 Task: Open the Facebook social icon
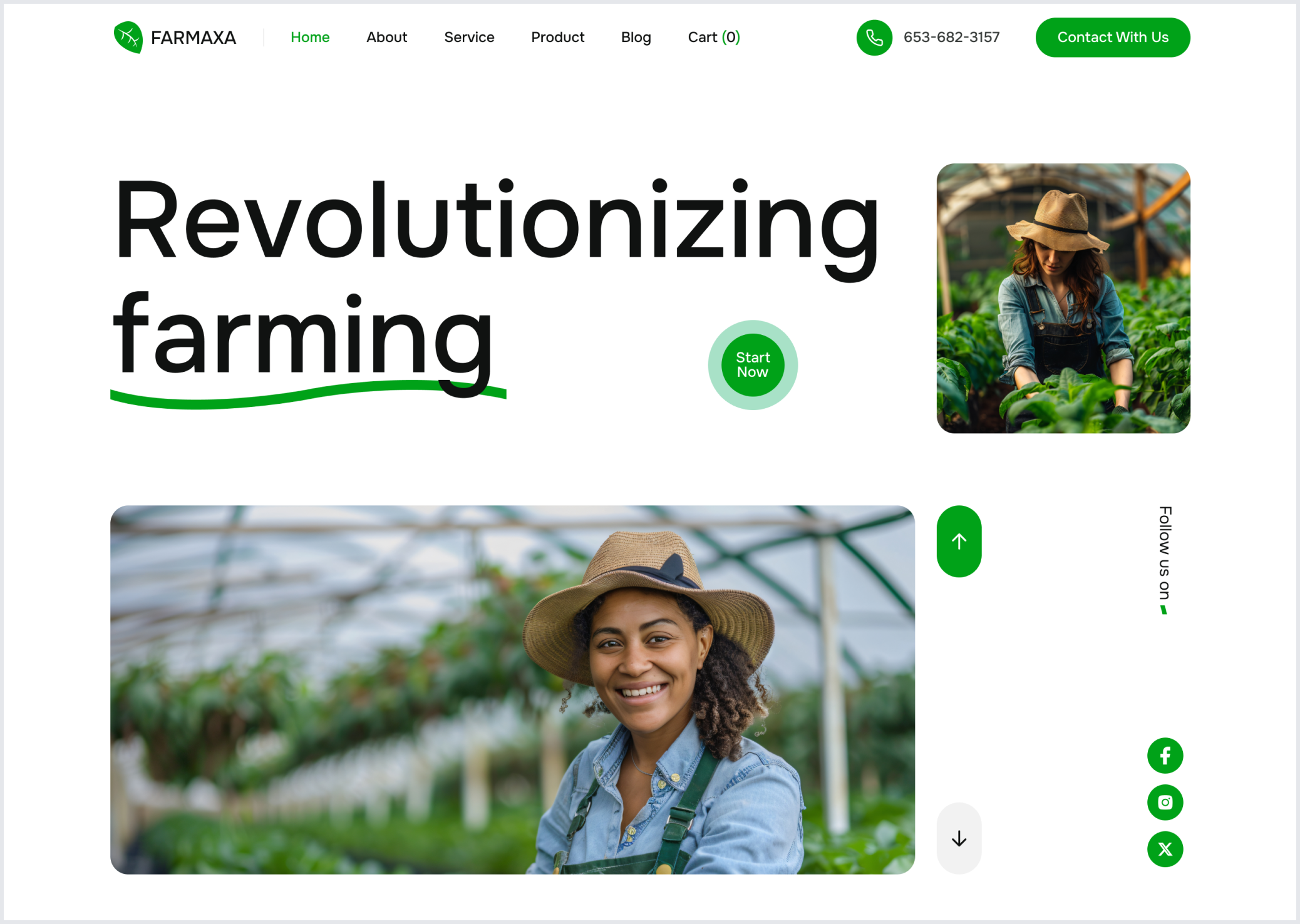1165,756
